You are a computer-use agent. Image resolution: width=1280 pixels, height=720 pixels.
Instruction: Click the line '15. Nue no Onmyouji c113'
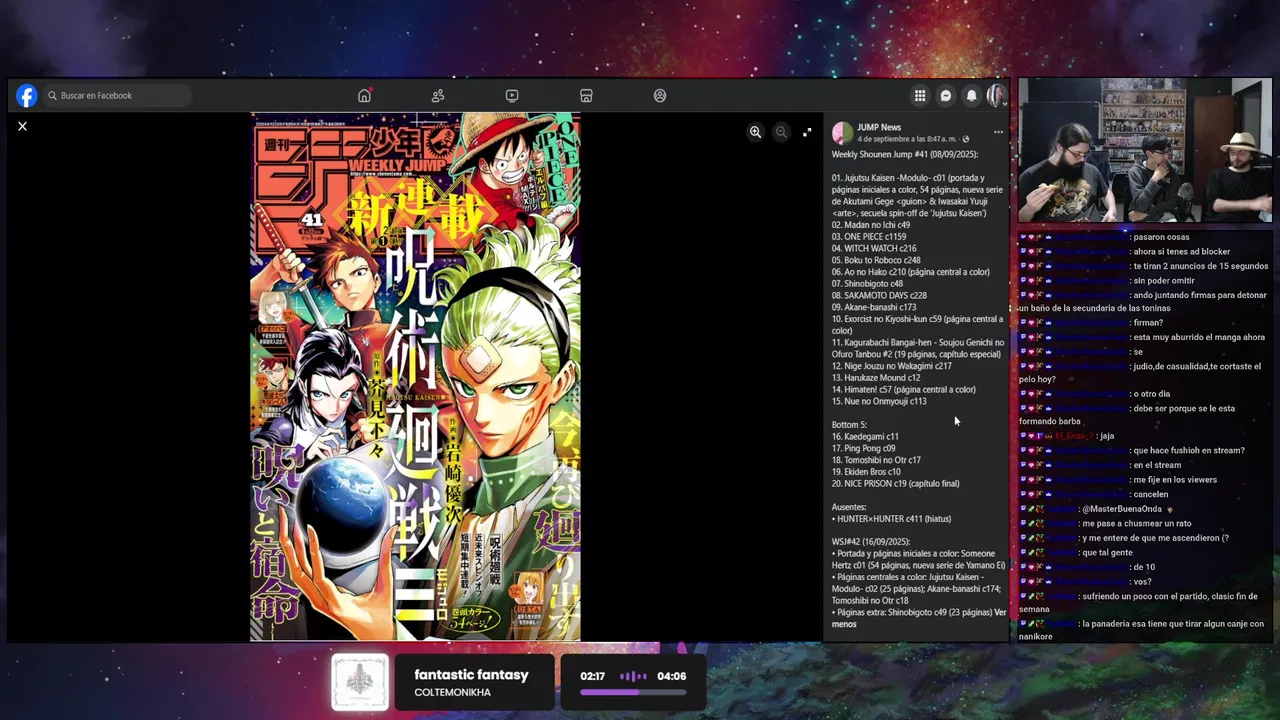click(x=879, y=401)
